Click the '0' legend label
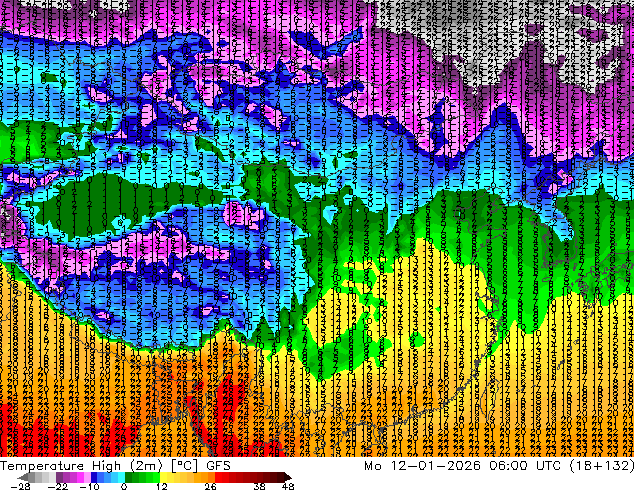 pyautogui.click(x=124, y=486)
